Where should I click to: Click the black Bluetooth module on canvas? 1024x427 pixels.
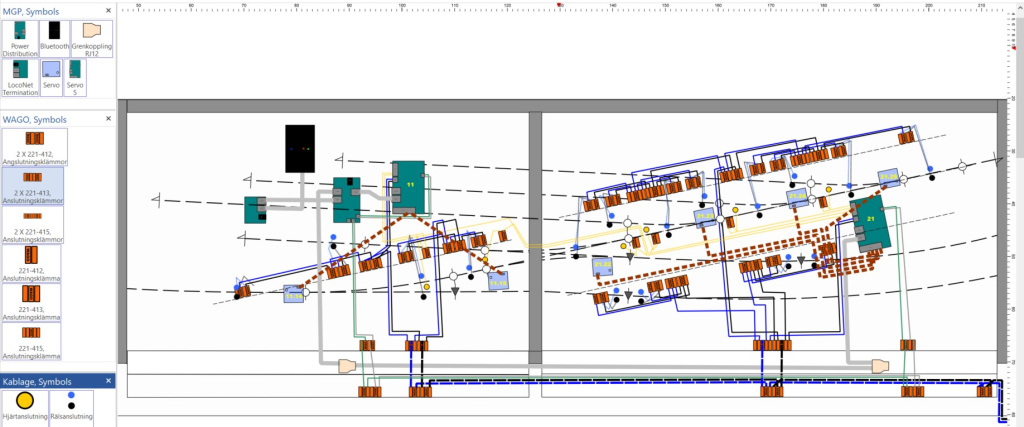click(x=300, y=148)
